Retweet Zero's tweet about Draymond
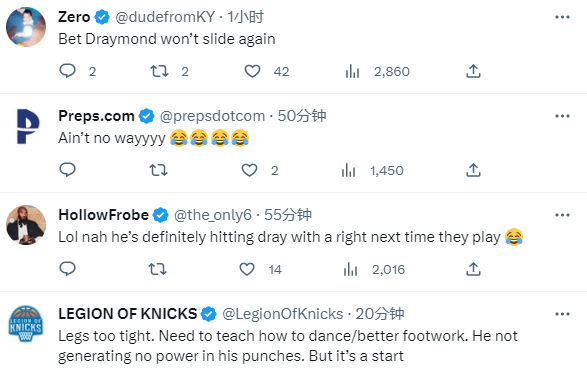The width and height of the screenshot is (587, 371). (159, 71)
